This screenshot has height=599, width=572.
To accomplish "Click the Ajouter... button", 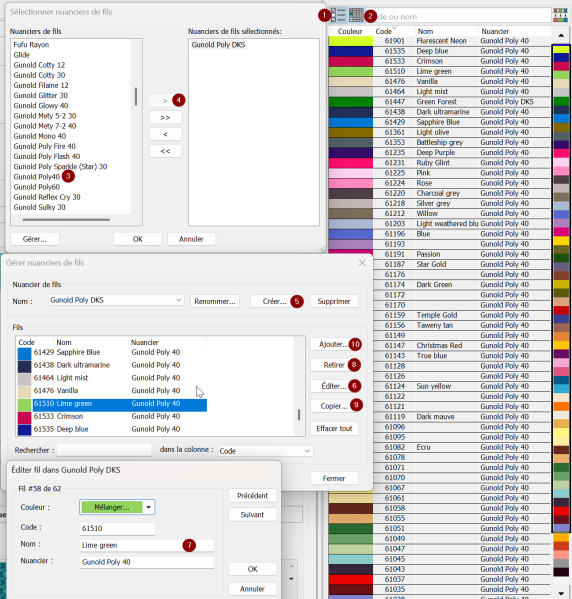I will point(334,344).
